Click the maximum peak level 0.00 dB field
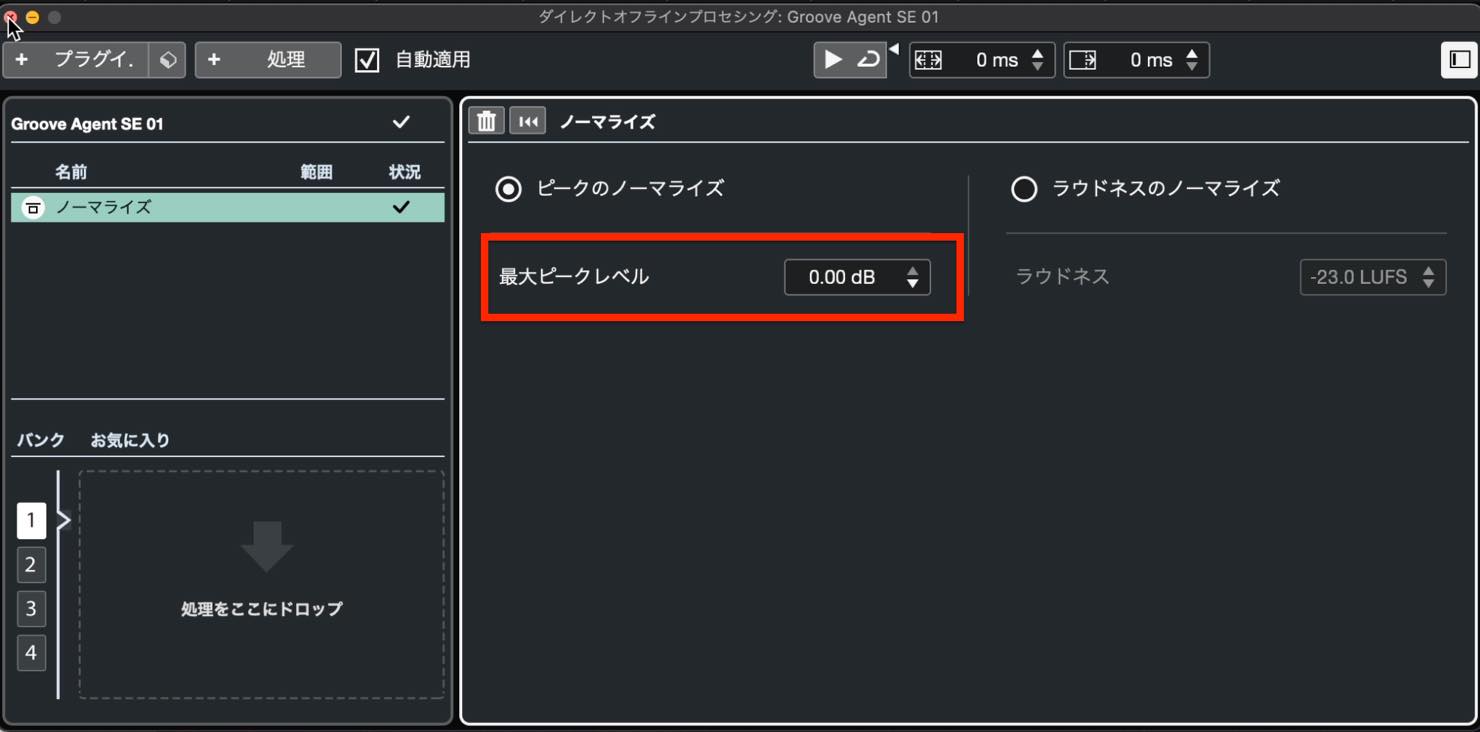 857,277
